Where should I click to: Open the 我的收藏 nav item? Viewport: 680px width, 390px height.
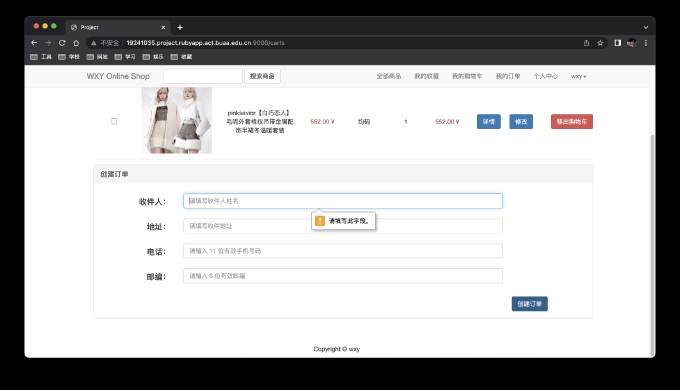[426, 76]
